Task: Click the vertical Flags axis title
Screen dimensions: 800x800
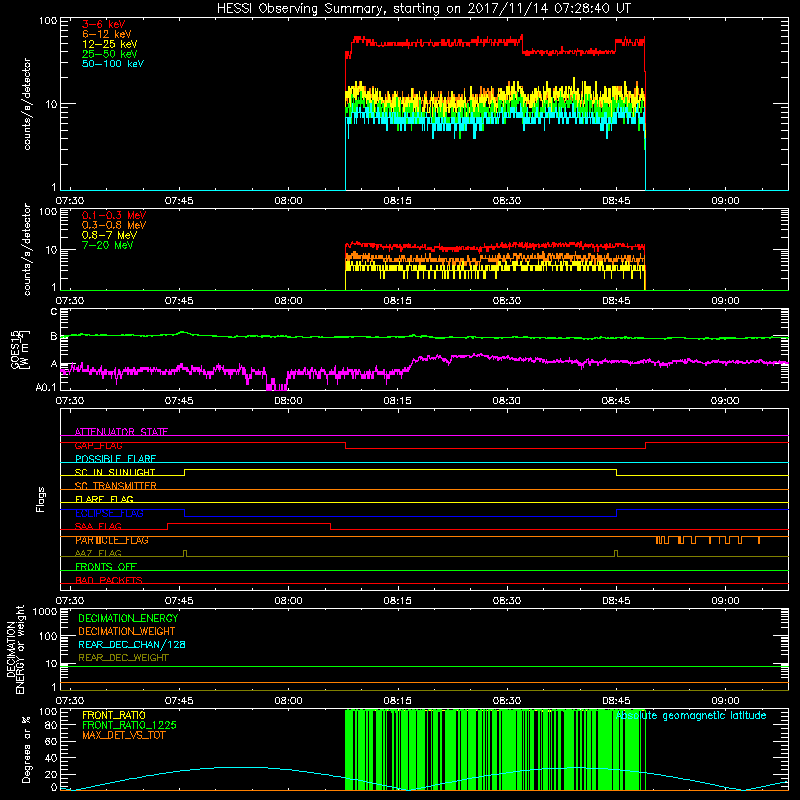Action: coord(41,499)
